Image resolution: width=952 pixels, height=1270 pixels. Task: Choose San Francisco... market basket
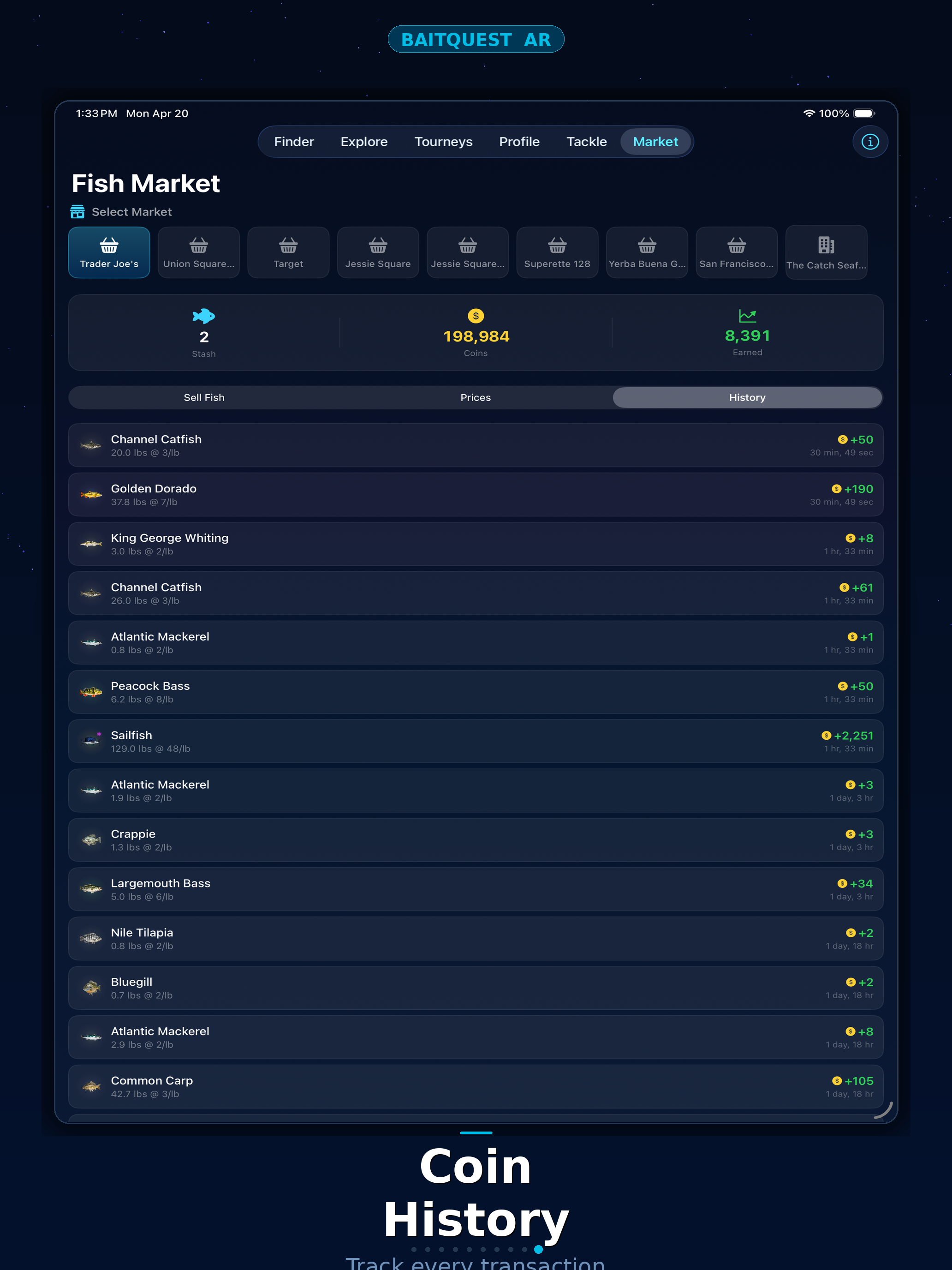[736, 252]
